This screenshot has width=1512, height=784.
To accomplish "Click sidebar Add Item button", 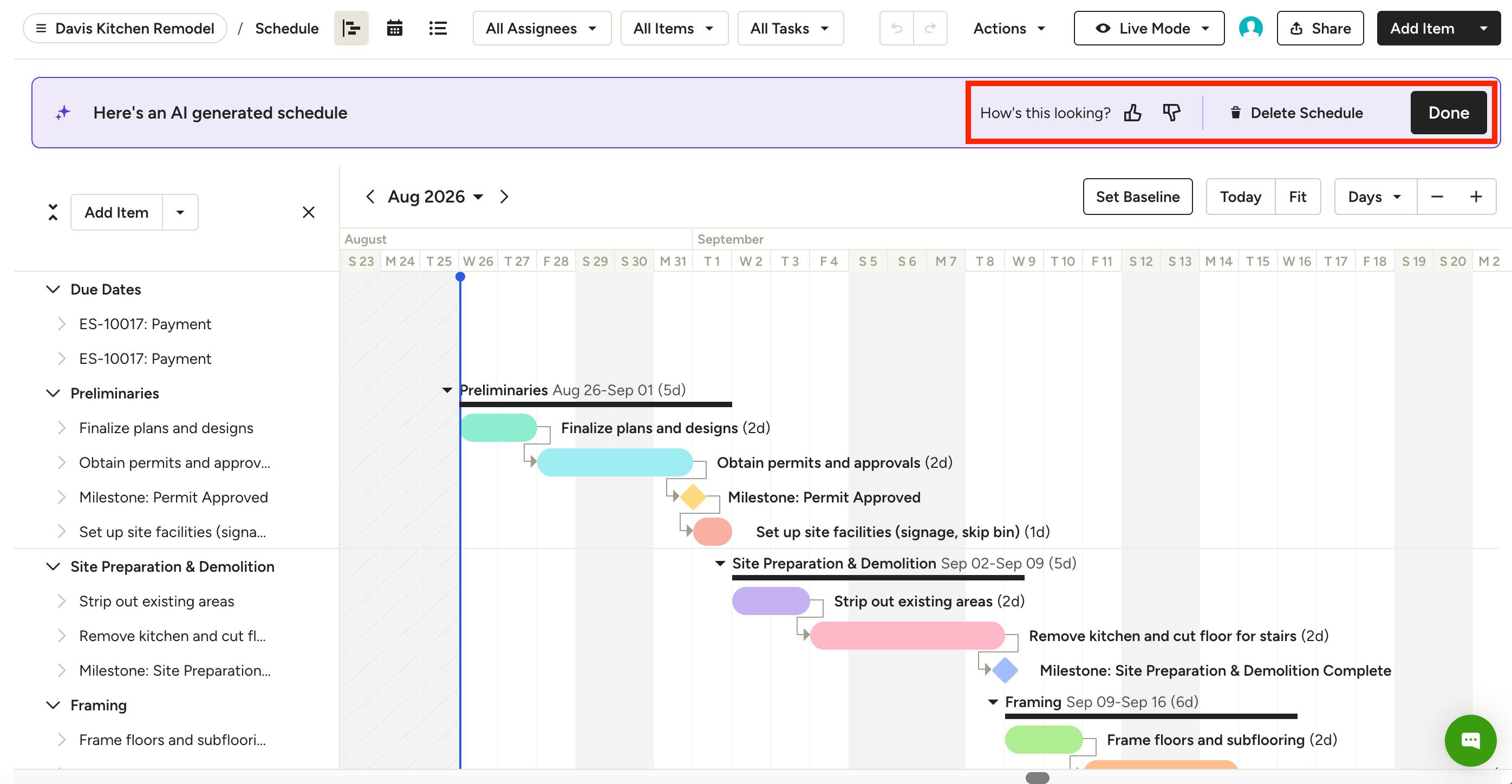I will [x=117, y=212].
